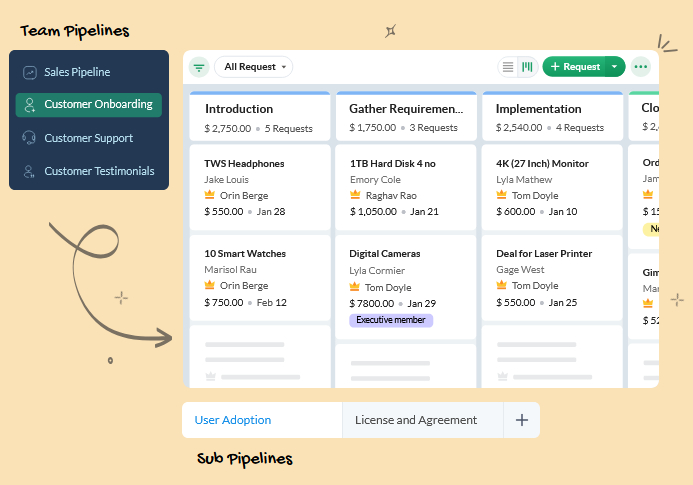
Task: Click contact name Lyla Mathew
Action: click(524, 179)
